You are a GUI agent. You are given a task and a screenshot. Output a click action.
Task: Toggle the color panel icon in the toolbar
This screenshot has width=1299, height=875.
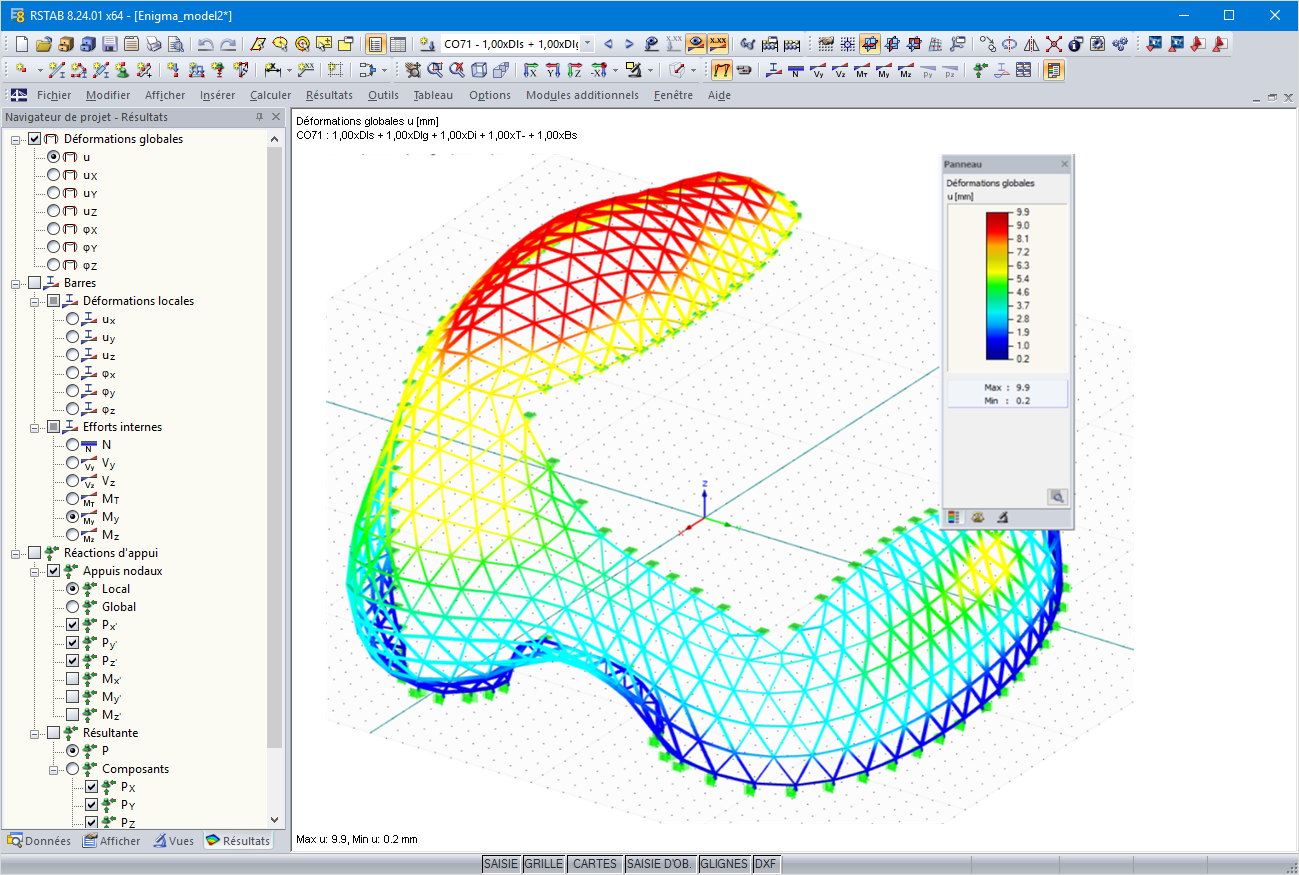[1054, 70]
